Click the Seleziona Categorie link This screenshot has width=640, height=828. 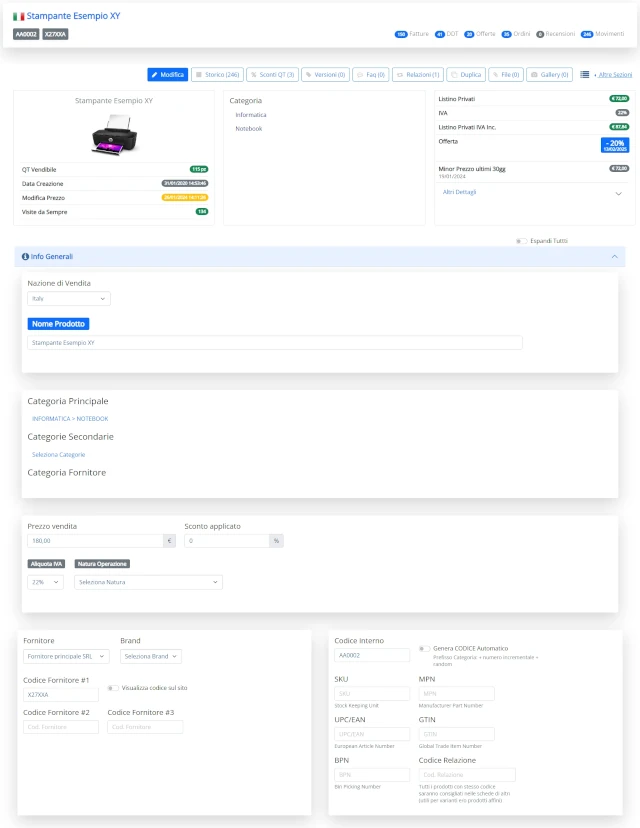59,455
